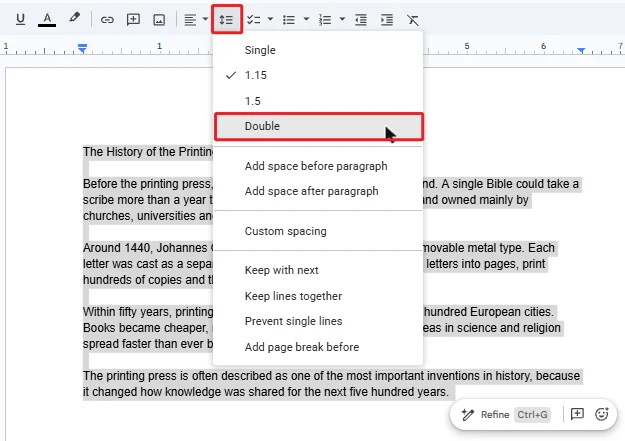The image size is (625, 441).
Task: Select 1.5 line spacing
Action: [x=318, y=101]
